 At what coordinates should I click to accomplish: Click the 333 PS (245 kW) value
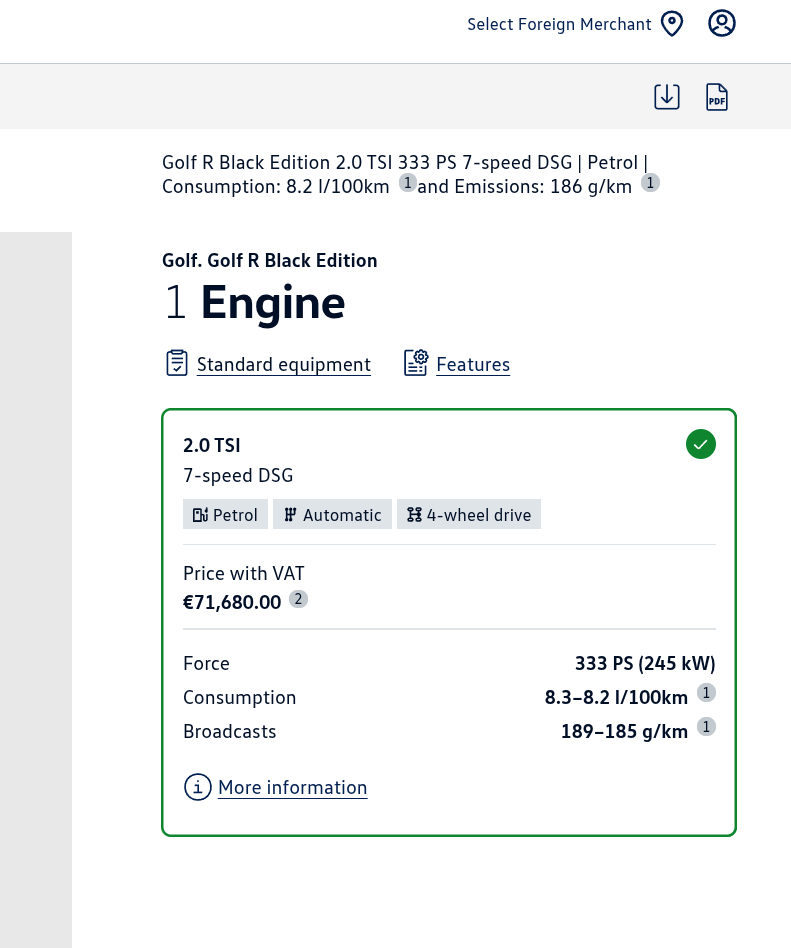click(x=645, y=664)
